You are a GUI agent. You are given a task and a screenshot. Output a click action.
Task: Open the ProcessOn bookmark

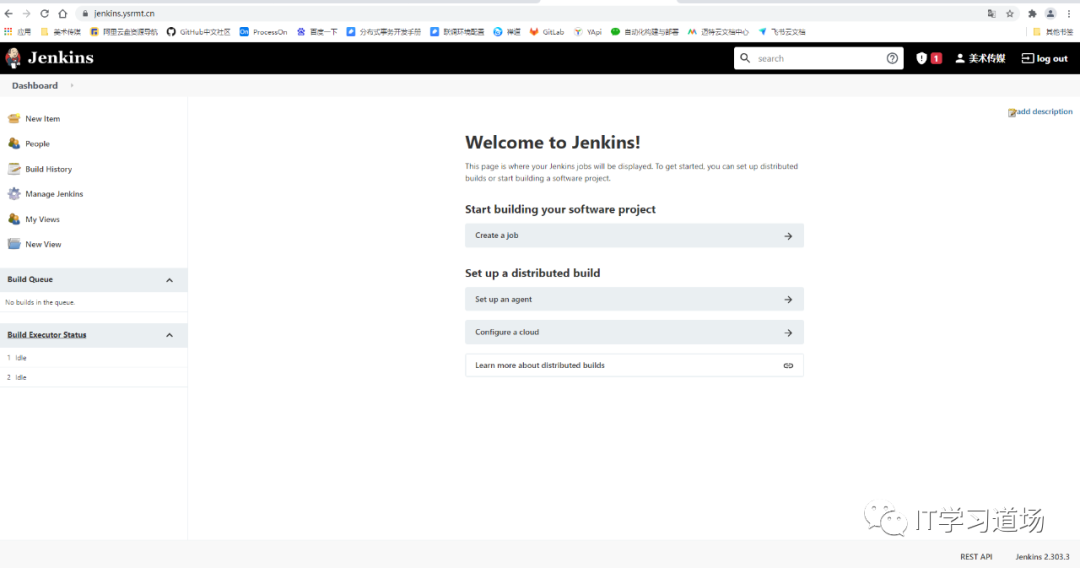263,32
